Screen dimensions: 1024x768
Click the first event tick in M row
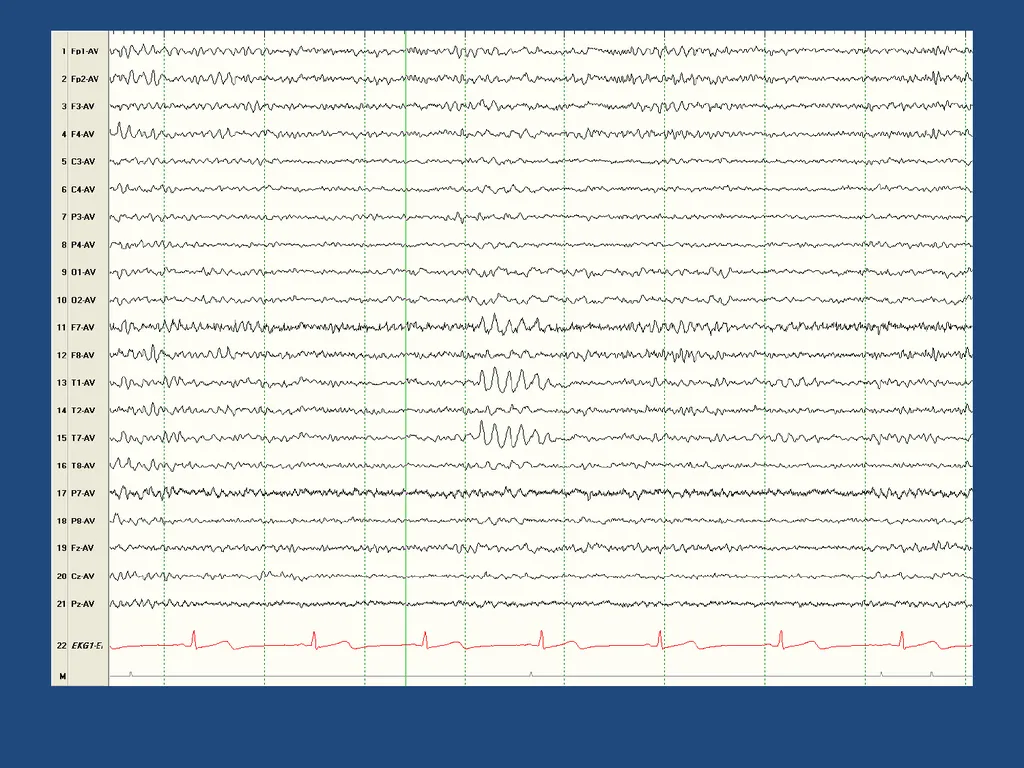131,673
